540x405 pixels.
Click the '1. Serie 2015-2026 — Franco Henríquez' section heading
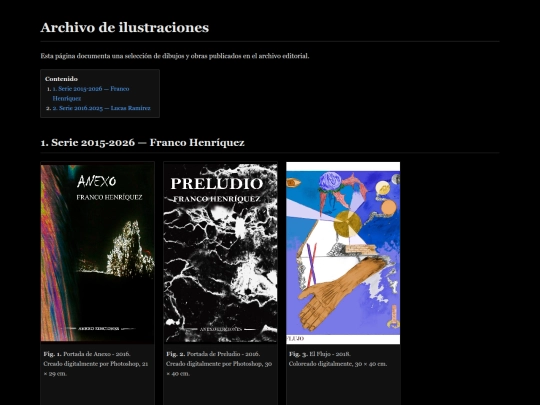[x=143, y=142]
